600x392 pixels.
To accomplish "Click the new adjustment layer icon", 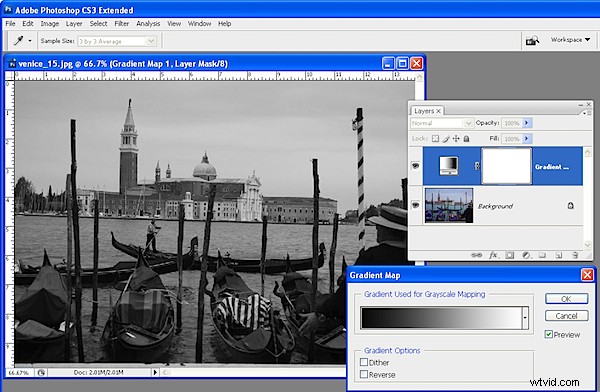I will coord(526,255).
